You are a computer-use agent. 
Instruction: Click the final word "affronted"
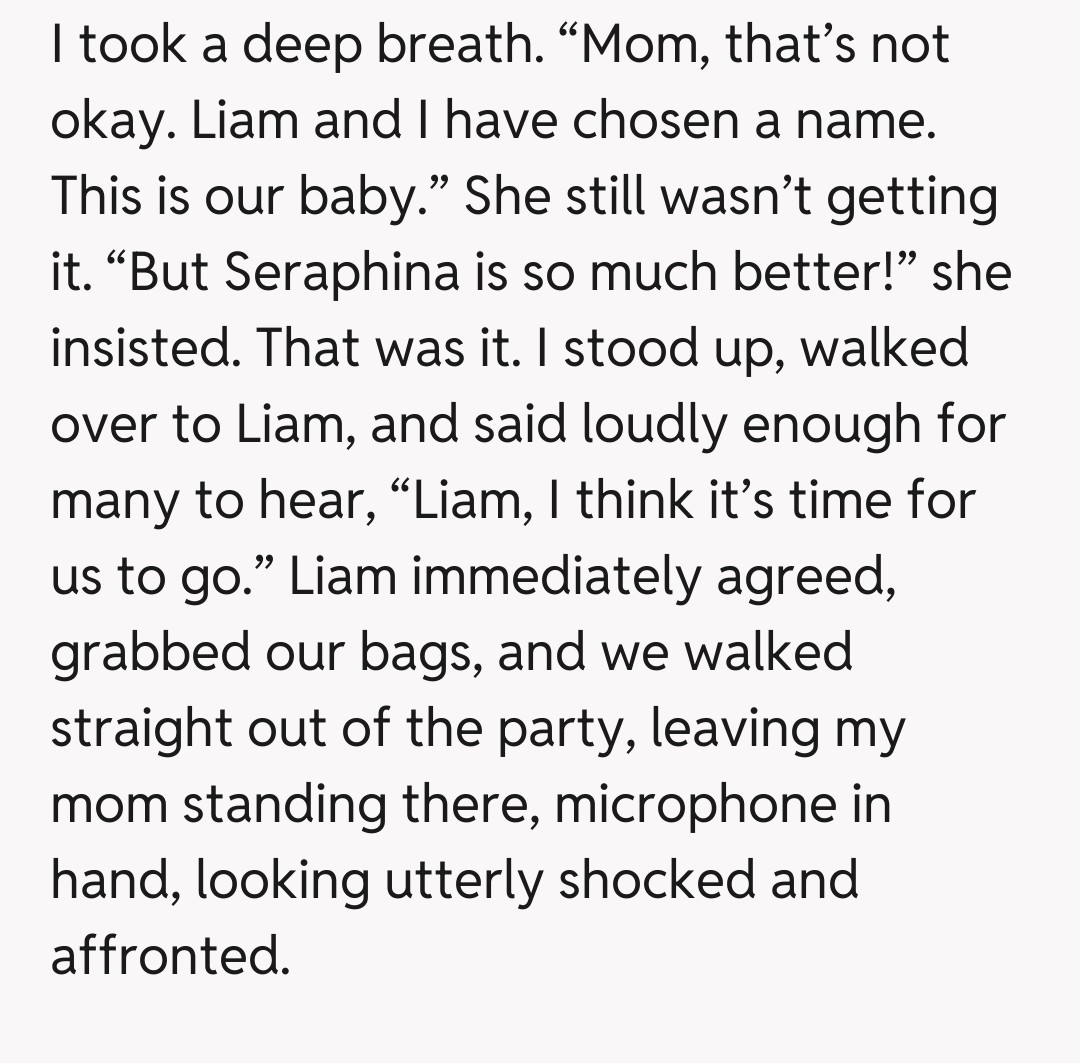[x=168, y=955]
